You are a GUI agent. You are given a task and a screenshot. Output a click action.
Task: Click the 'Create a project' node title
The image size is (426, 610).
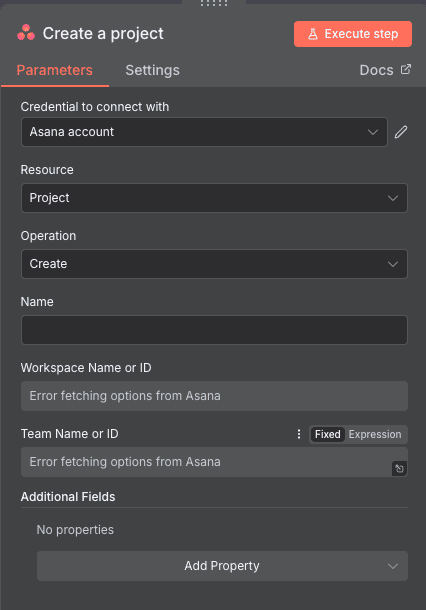tap(103, 33)
